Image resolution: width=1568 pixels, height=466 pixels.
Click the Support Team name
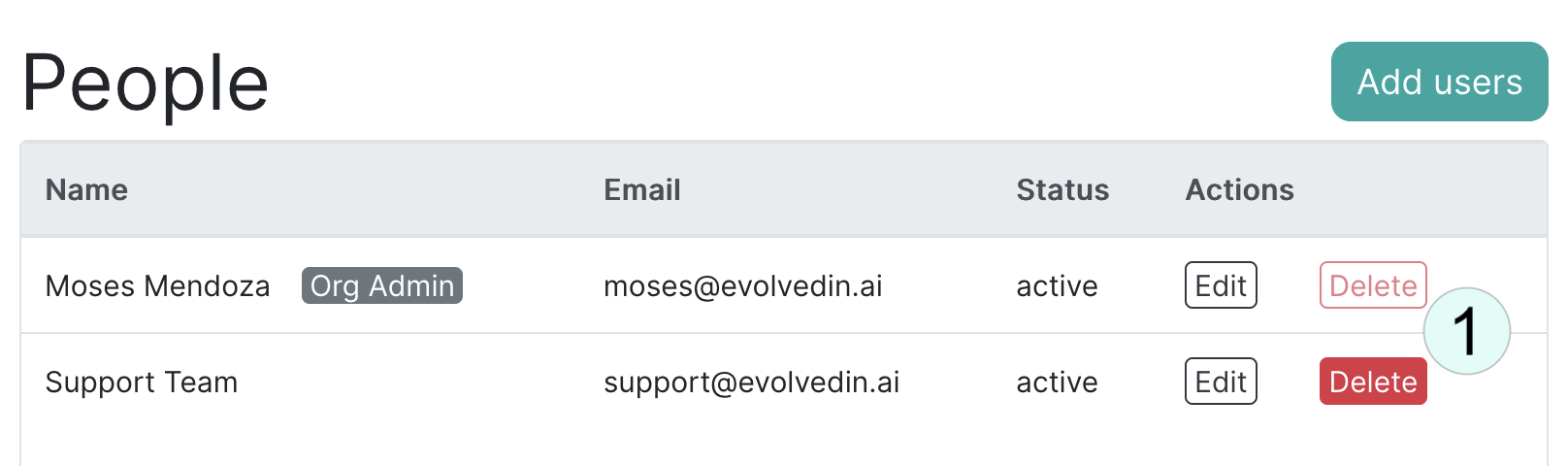point(142,383)
